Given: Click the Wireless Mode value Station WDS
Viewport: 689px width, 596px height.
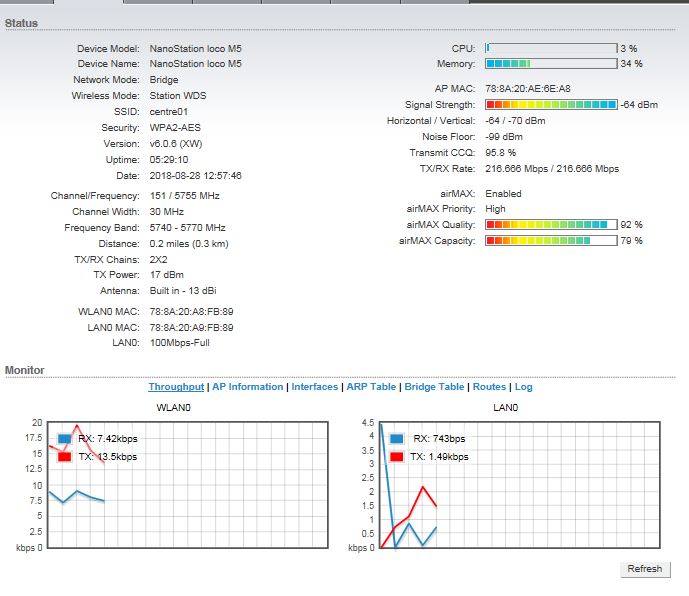Looking at the screenshot, I should pos(178,96).
